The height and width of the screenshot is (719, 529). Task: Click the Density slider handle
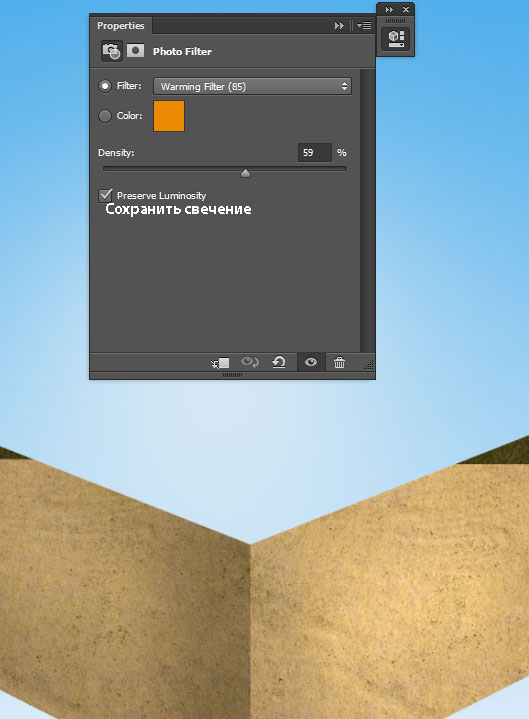pos(246,173)
